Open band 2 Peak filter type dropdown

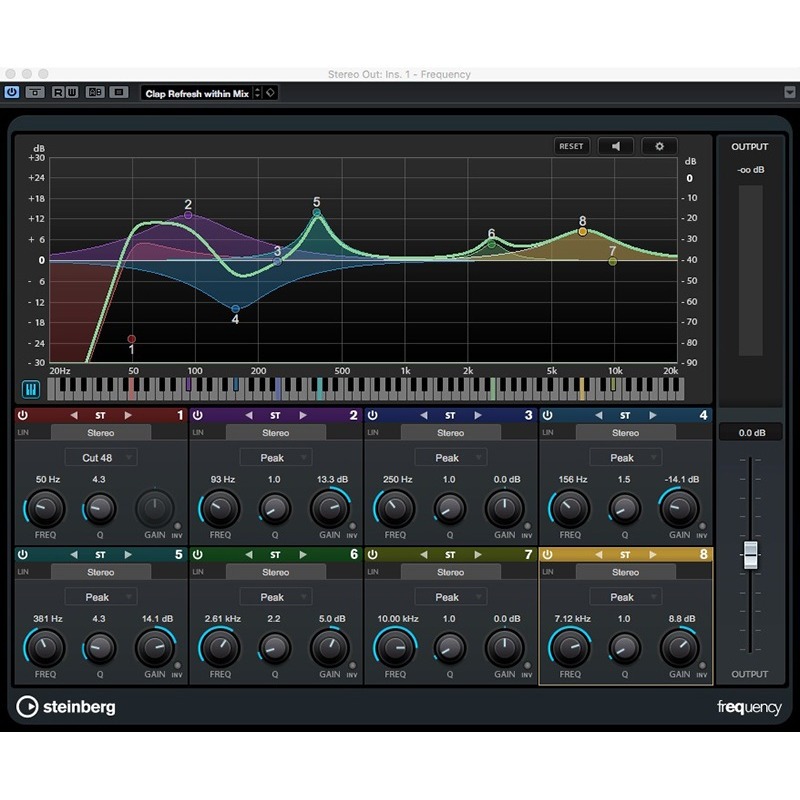[x=276, y=458]
